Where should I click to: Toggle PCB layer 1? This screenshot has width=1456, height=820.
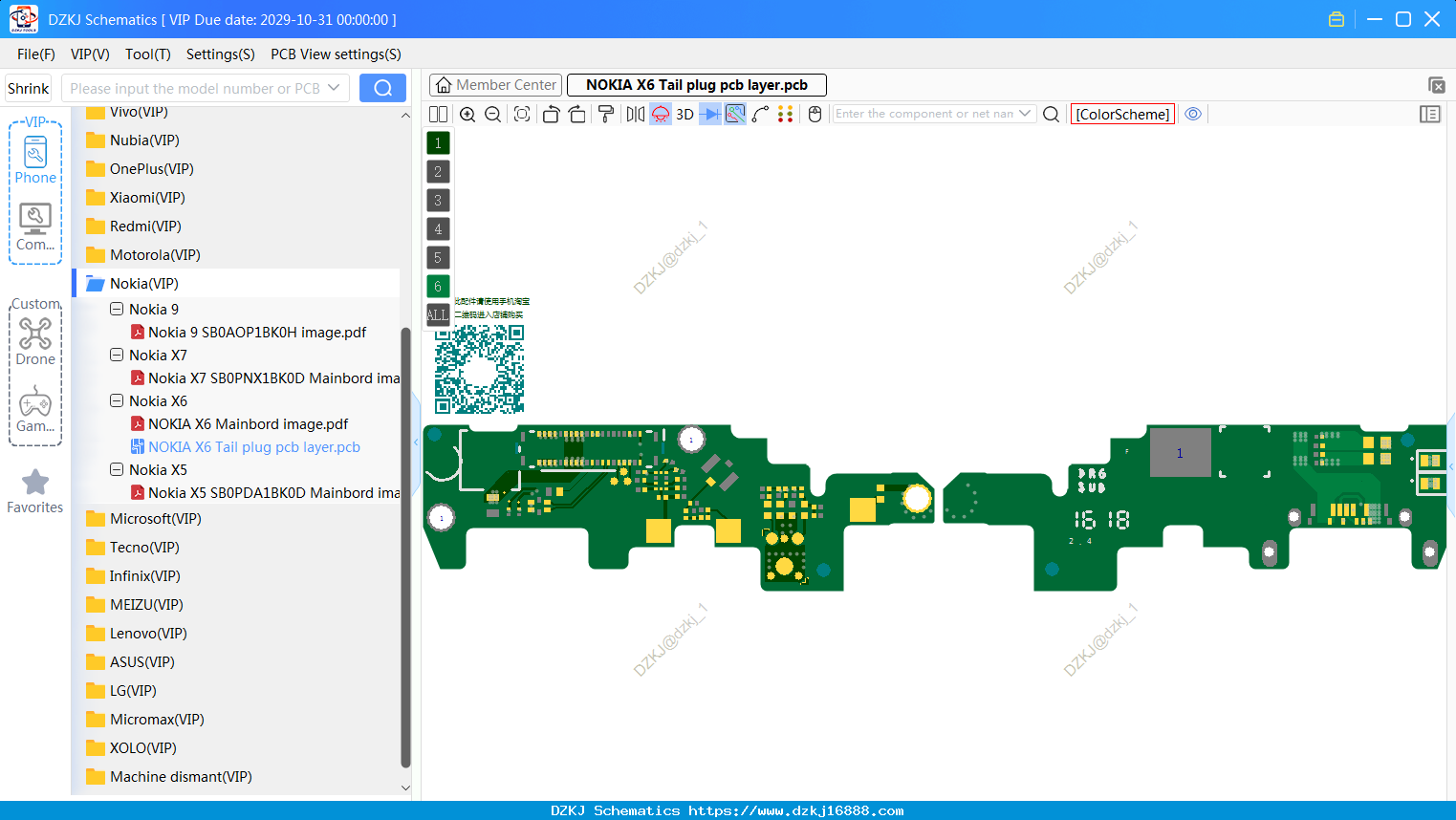tap(438, 143)
